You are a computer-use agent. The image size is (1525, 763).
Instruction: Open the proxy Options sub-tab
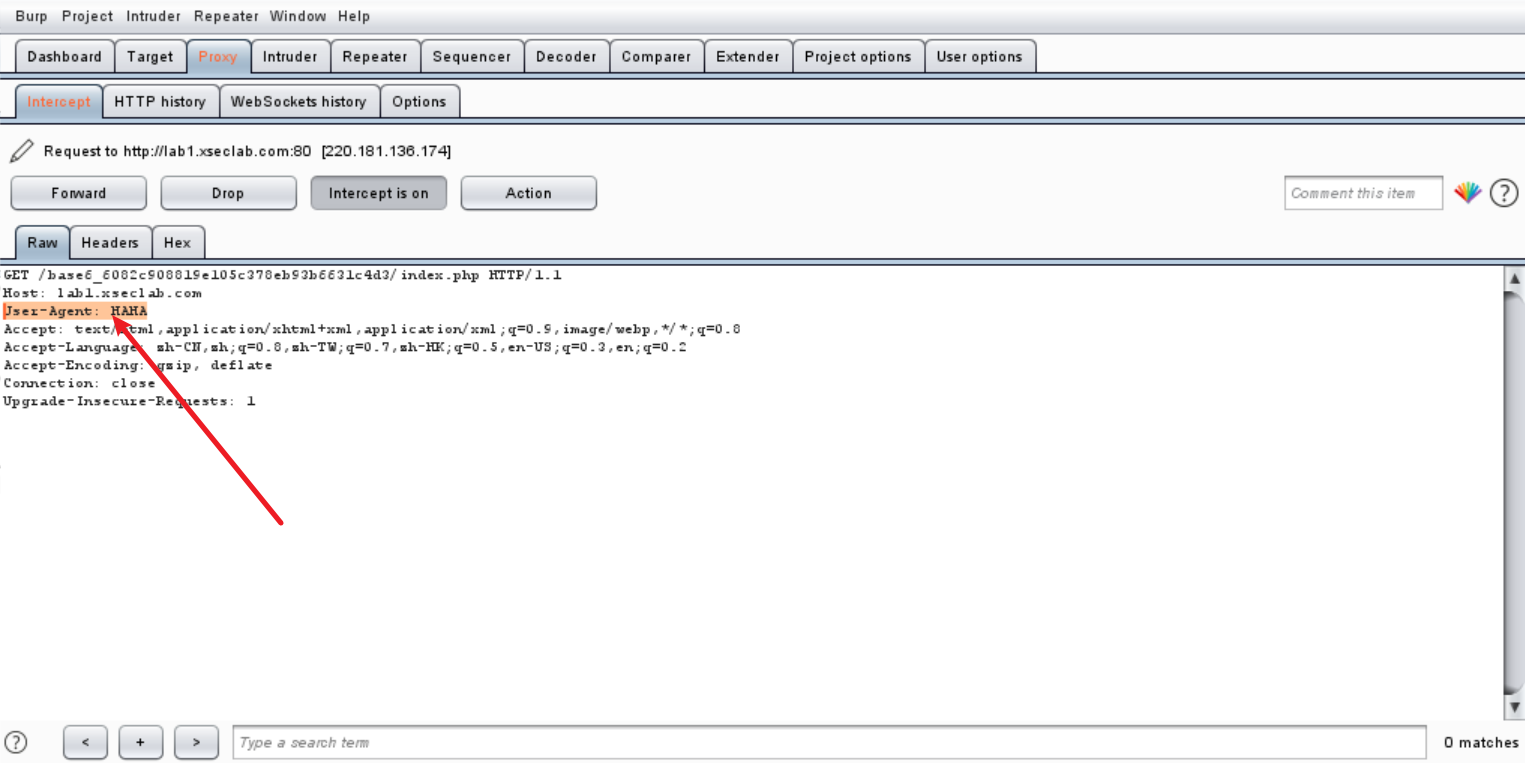pos(419,102)
